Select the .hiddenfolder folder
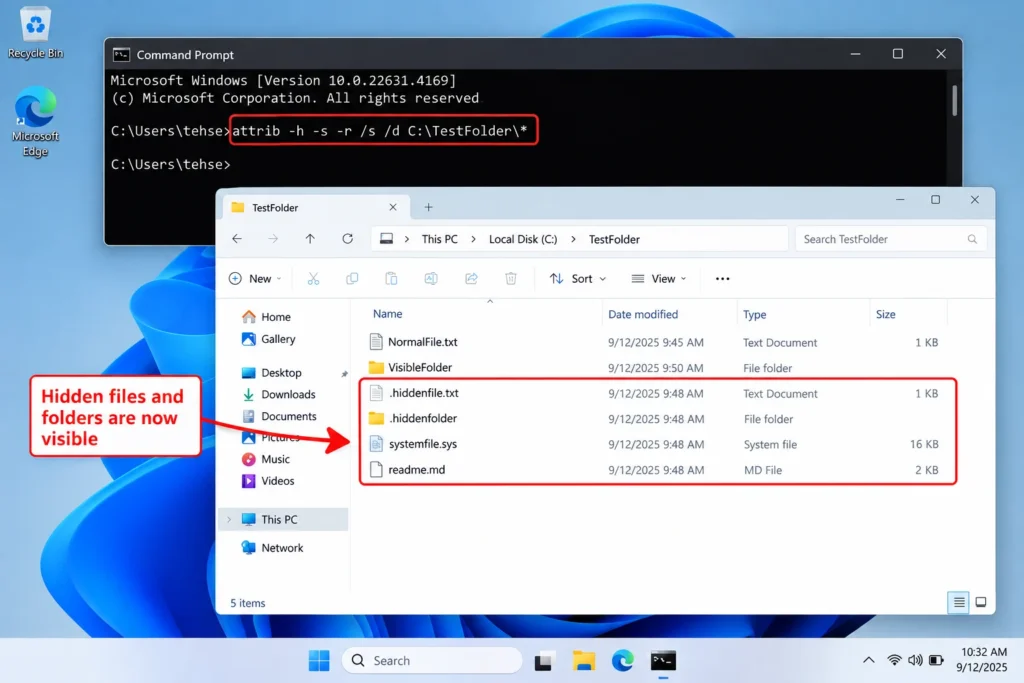 [653, 419]
